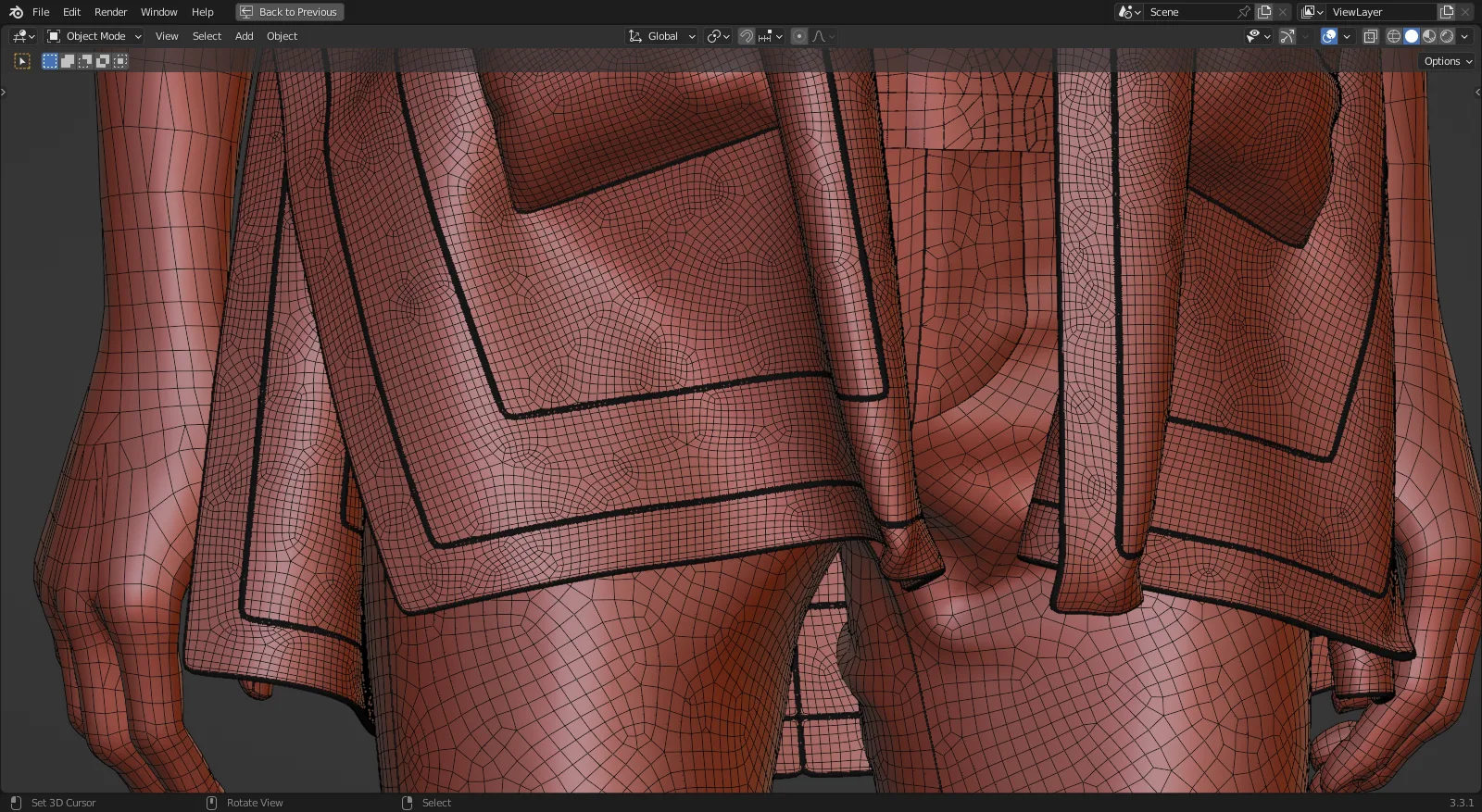This screenshot has height=812, width=1482.
Task: Choose the Intersect Selection mode icon
Action: [x=120, y=61]
